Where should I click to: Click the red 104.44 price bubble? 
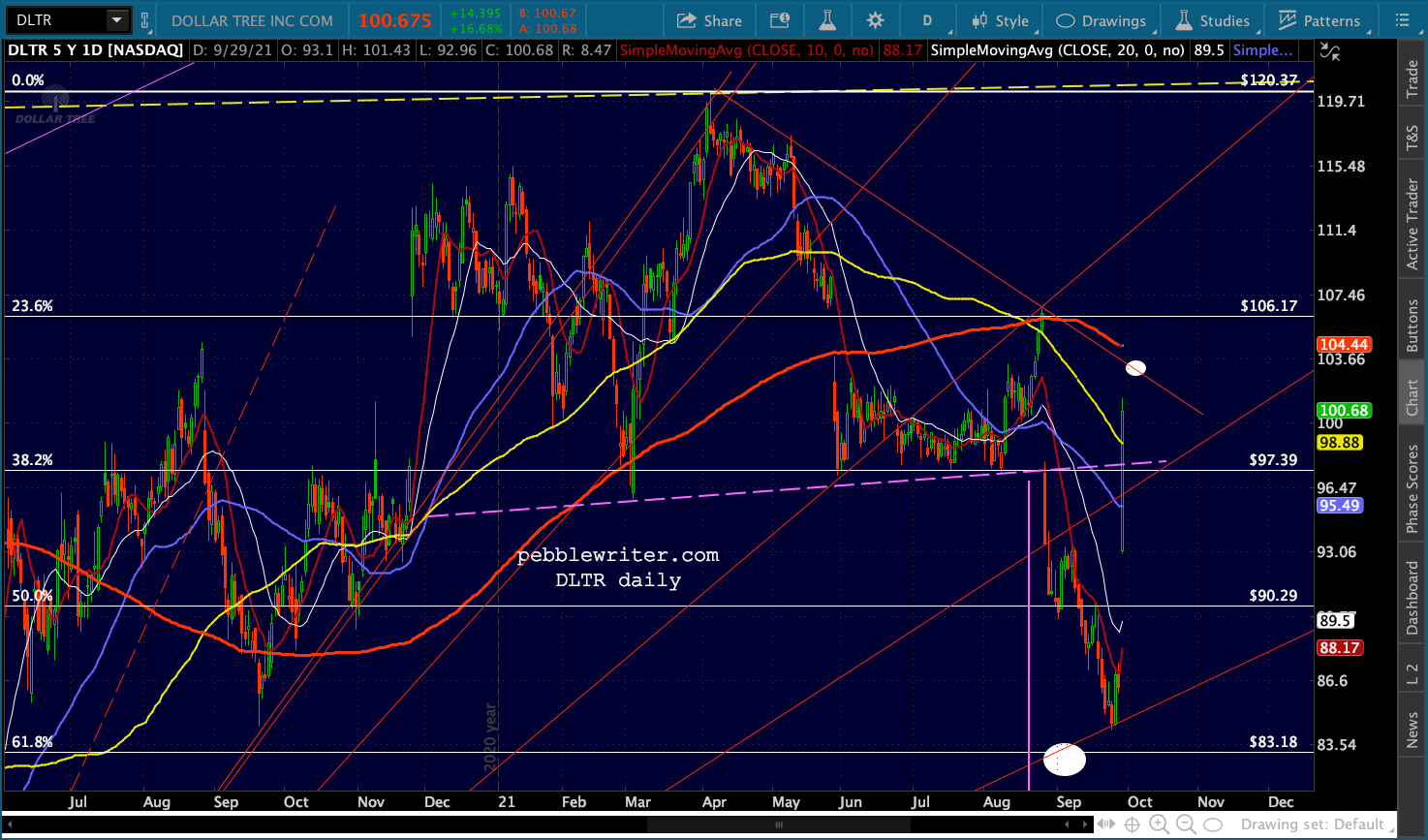tap(1344, 345)
